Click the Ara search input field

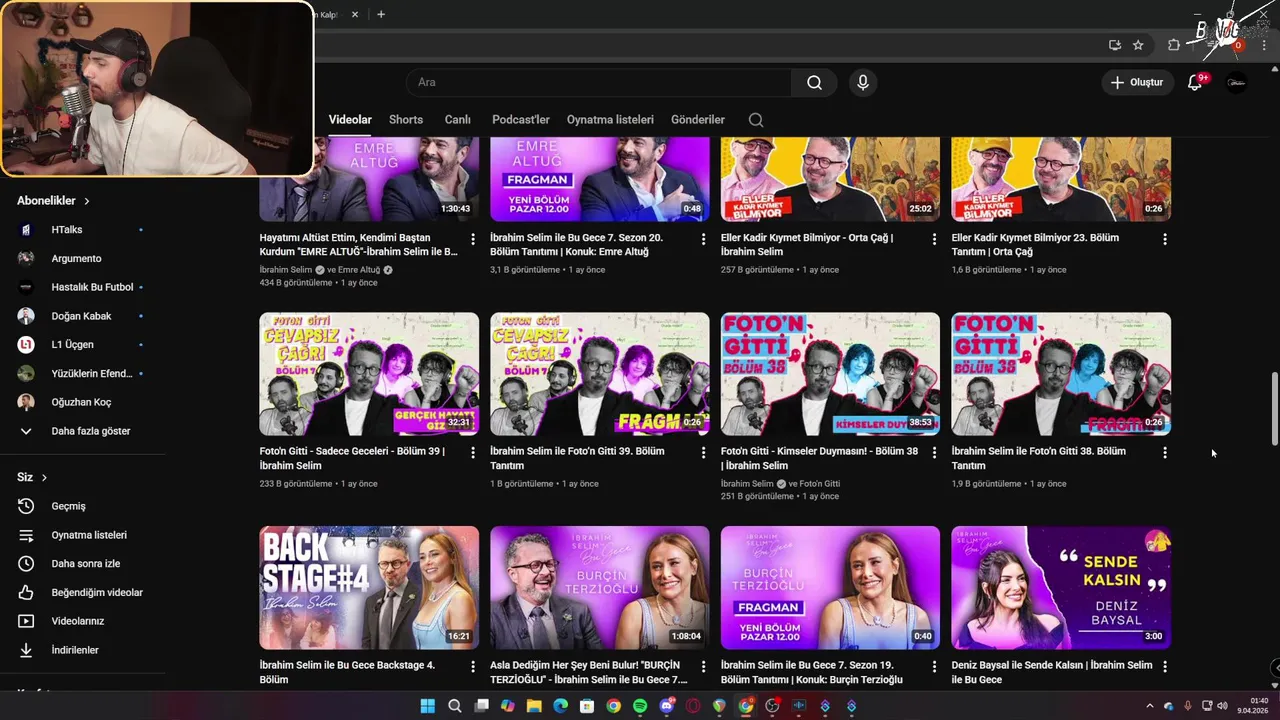pos(598,82)
